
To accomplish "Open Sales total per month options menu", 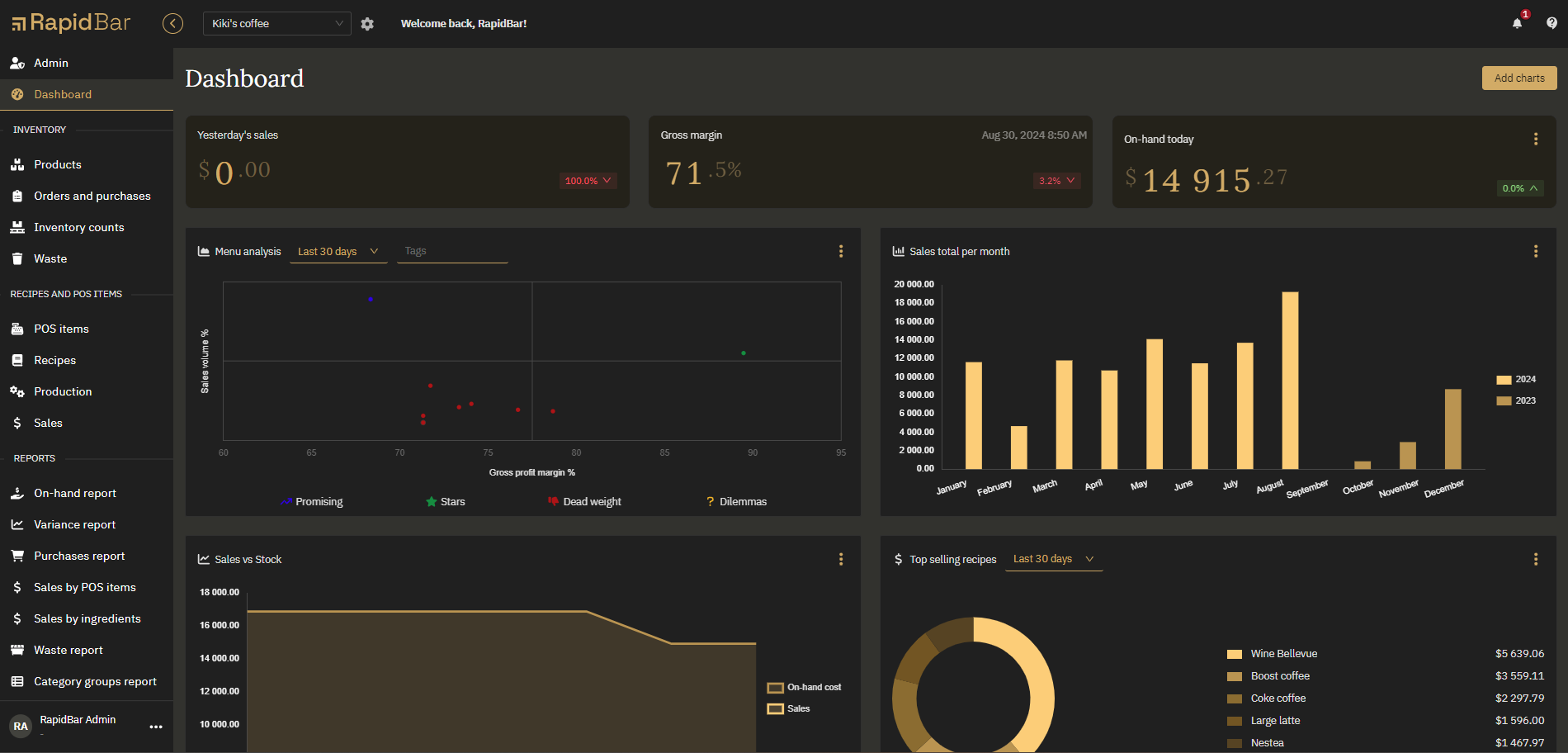I will point(1535,251).
